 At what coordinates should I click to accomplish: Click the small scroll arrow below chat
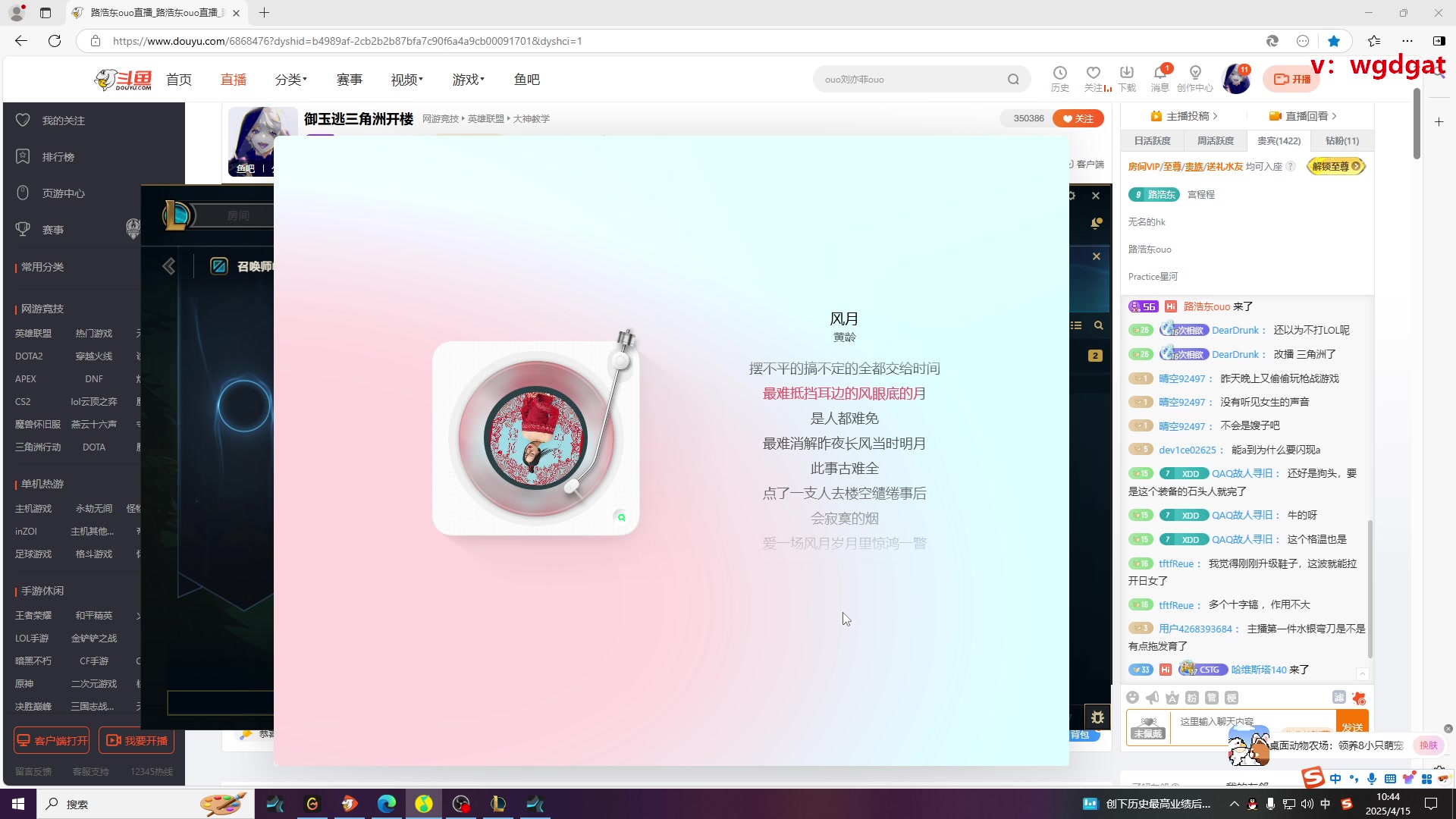1362,673
